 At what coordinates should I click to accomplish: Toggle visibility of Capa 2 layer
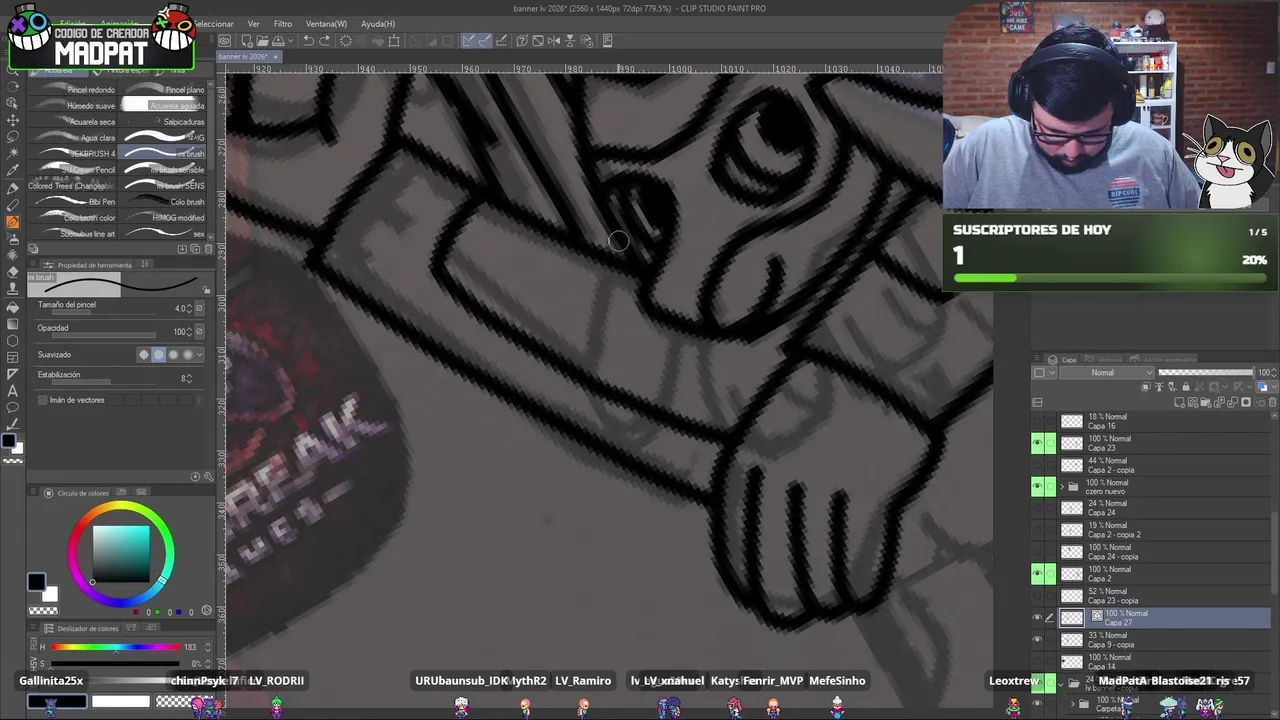tap(1037, 574)
